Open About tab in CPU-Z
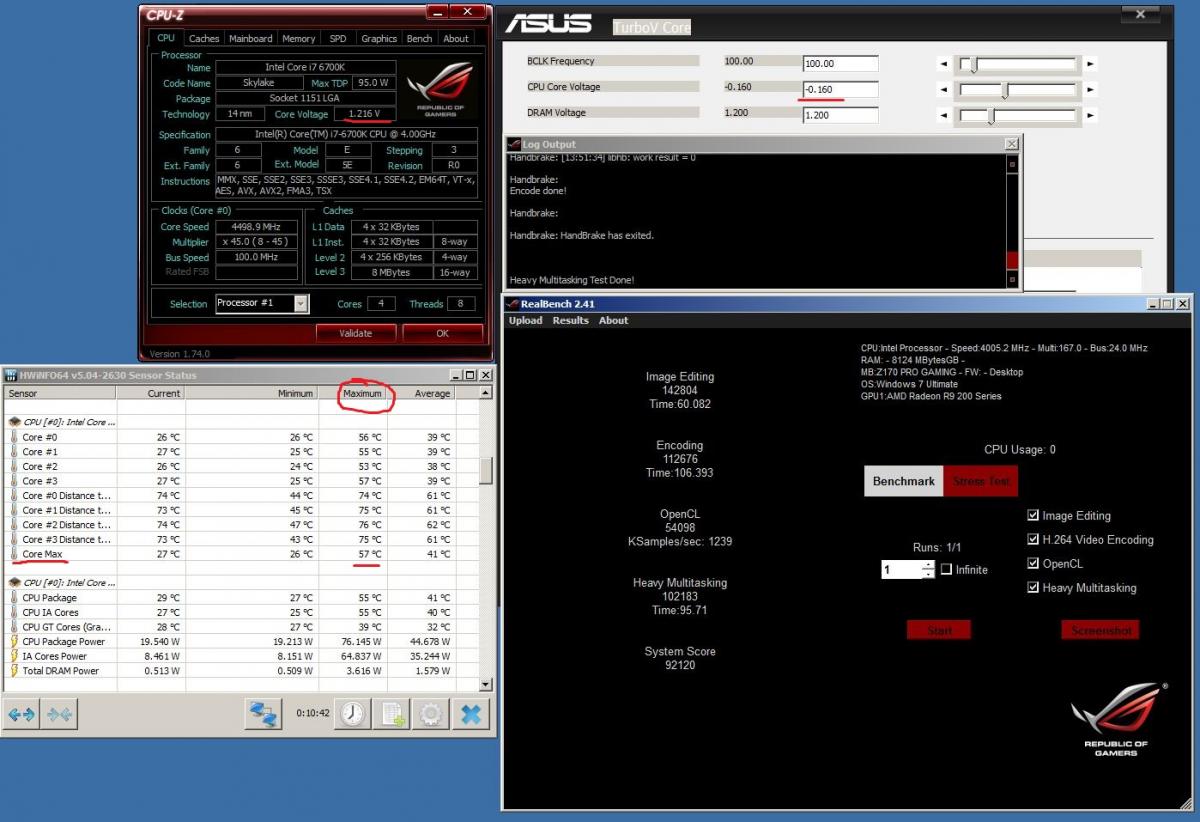Viewport: 1200px width, 822px height. (456, 38)
